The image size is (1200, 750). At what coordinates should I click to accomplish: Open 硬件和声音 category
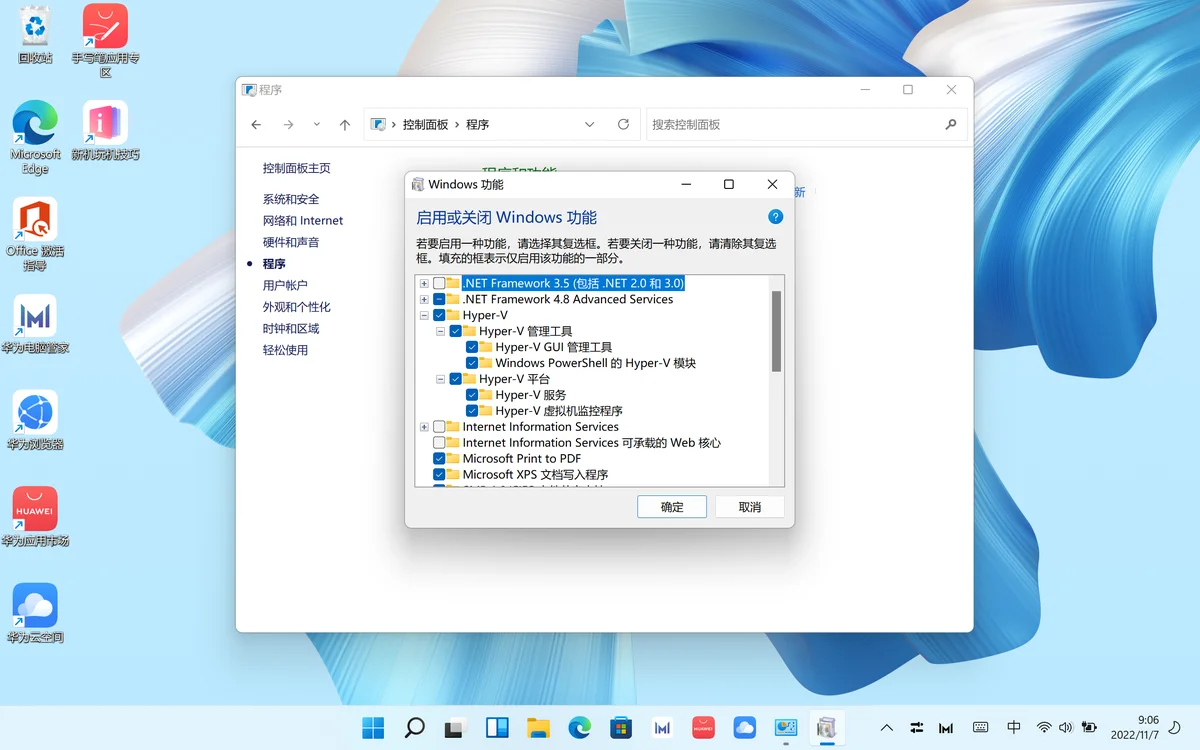pyautogui.click(x=291, y=243)
